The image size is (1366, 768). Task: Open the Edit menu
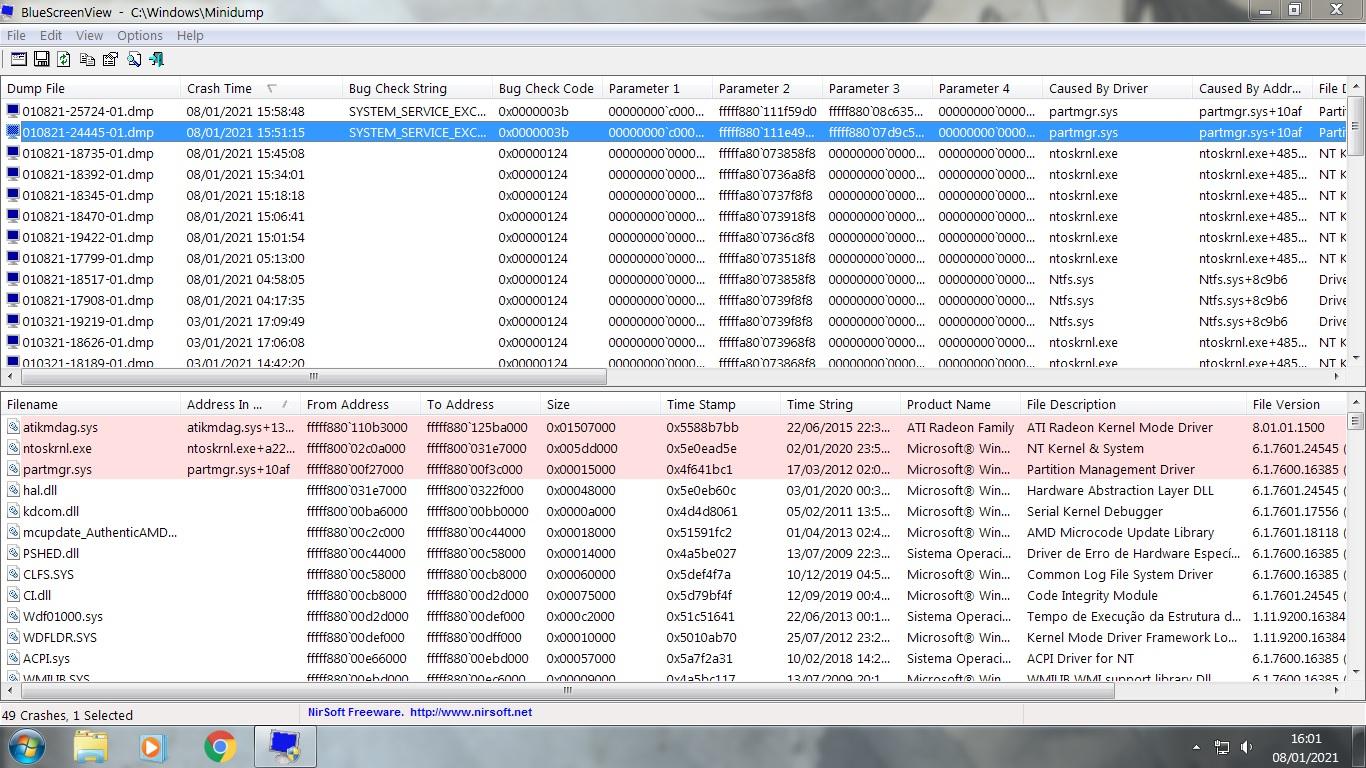click(51, 35)
